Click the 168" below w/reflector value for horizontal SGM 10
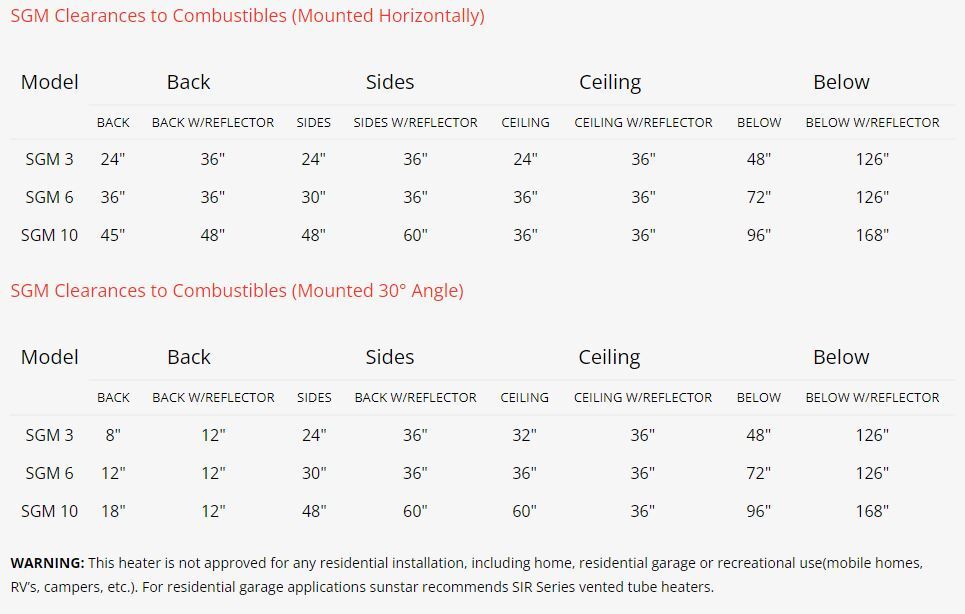The height and width of the screenshot is (614, 965). coord(872,235)
